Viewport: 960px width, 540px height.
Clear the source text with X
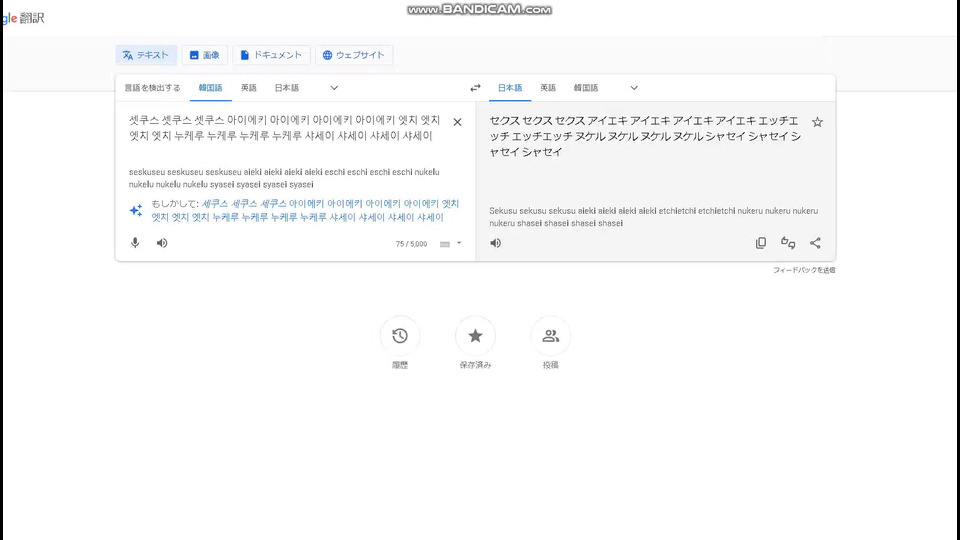(457, 122)
